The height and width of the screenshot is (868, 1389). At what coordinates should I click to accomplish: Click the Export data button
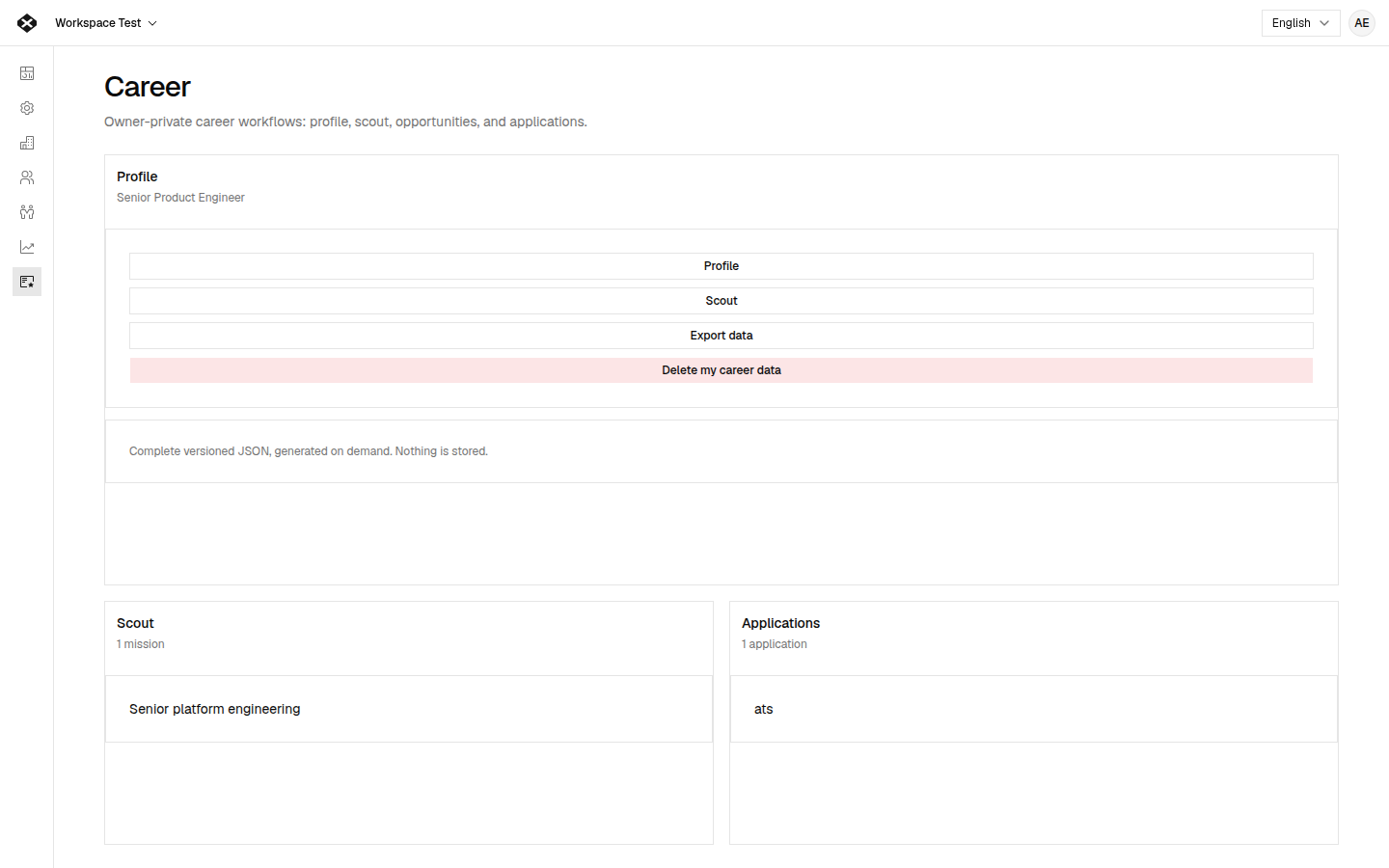point(722,336)
